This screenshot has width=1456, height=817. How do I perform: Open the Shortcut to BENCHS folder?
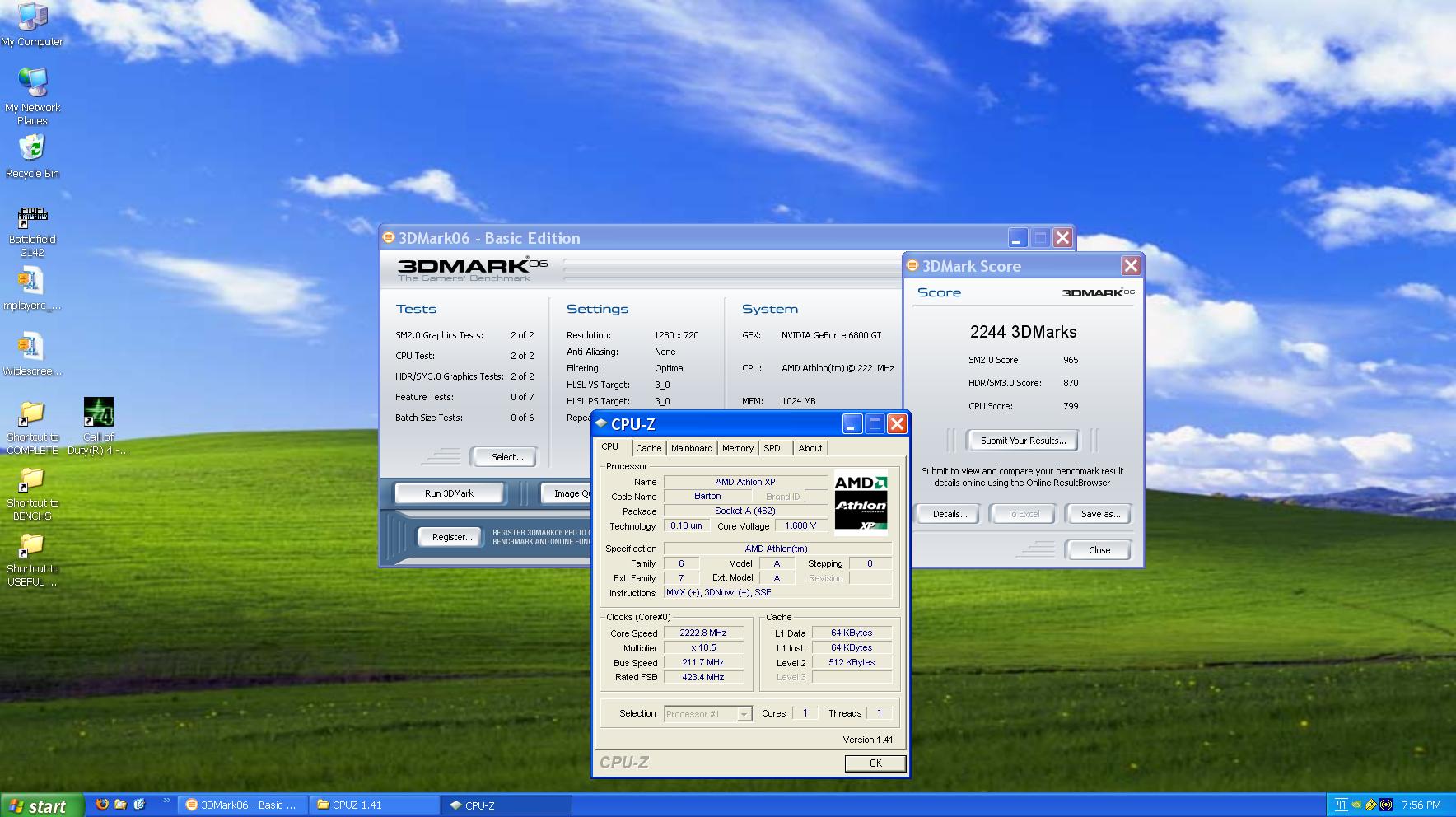click(x=32, y=494)
